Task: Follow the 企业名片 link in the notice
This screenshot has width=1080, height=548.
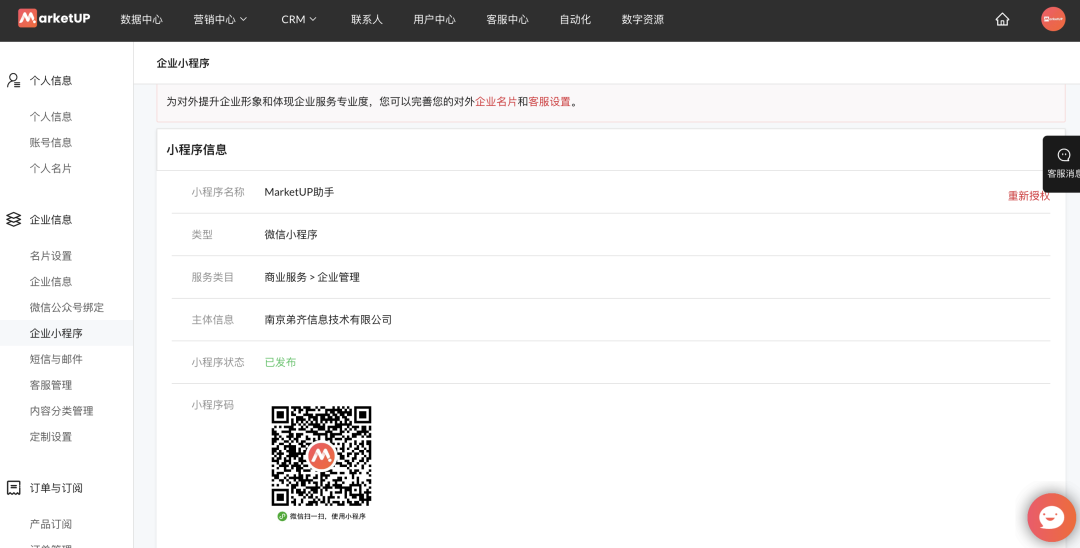Action: pos(496,102)
